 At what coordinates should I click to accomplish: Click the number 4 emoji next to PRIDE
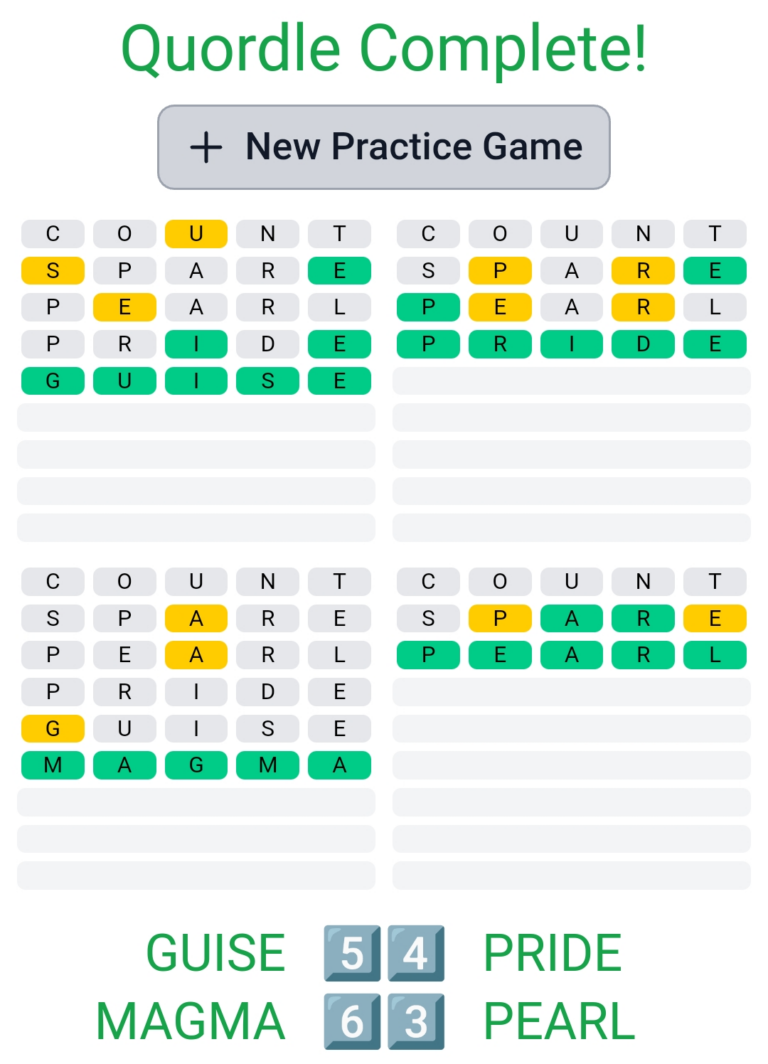point(415,952)
